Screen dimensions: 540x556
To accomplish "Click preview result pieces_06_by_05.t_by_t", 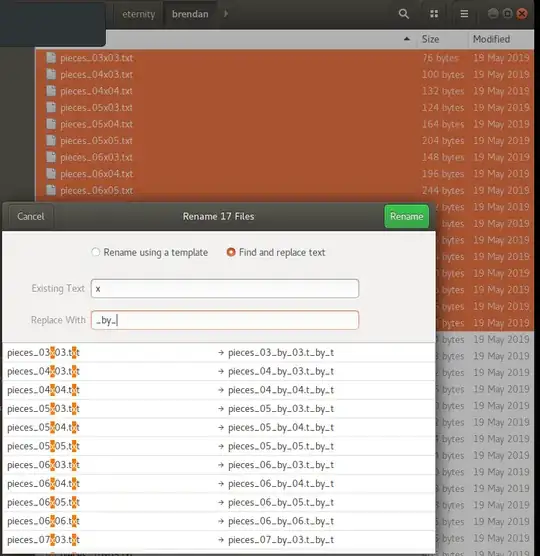I will (x=281, y=502).
